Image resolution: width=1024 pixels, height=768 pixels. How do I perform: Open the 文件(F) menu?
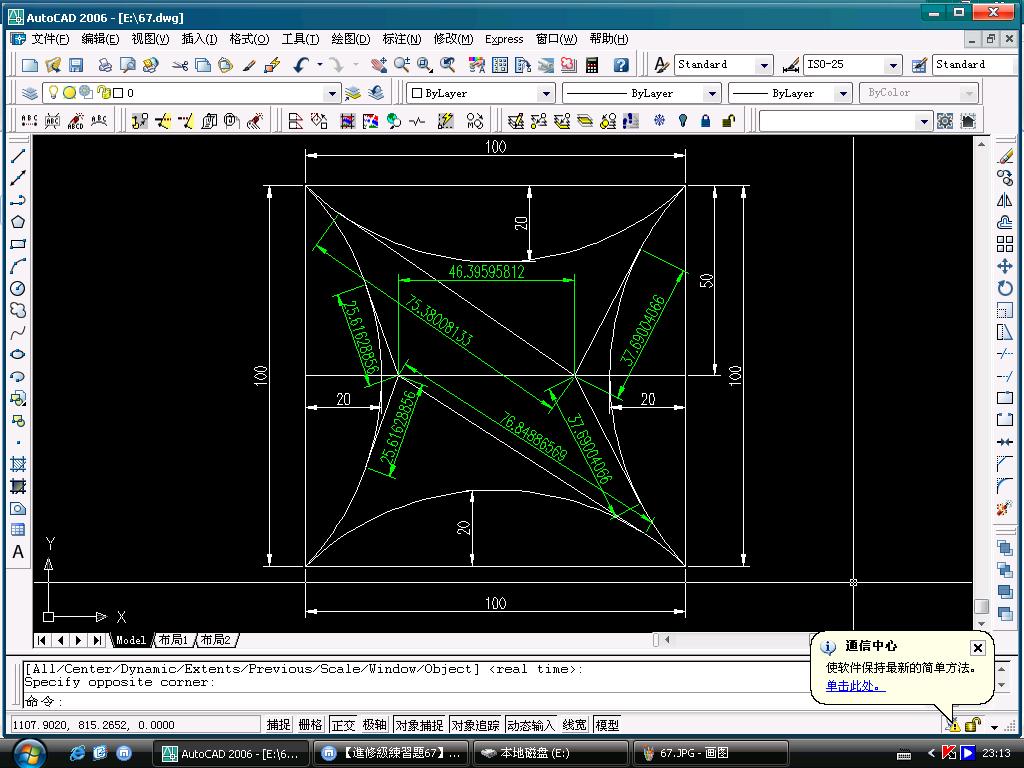[x=50, y=39]
